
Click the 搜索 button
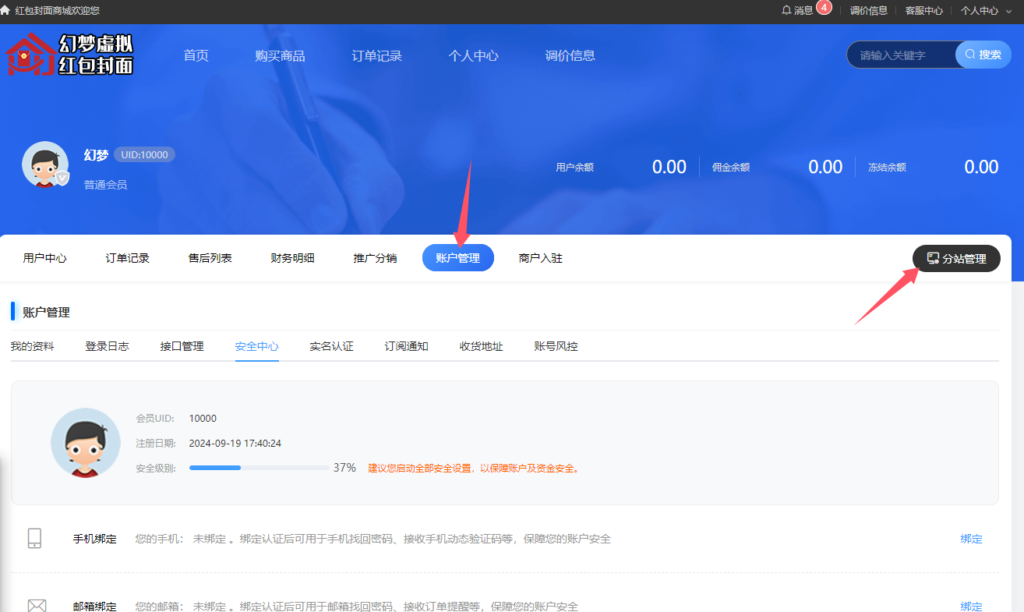[x=983, y=55]
